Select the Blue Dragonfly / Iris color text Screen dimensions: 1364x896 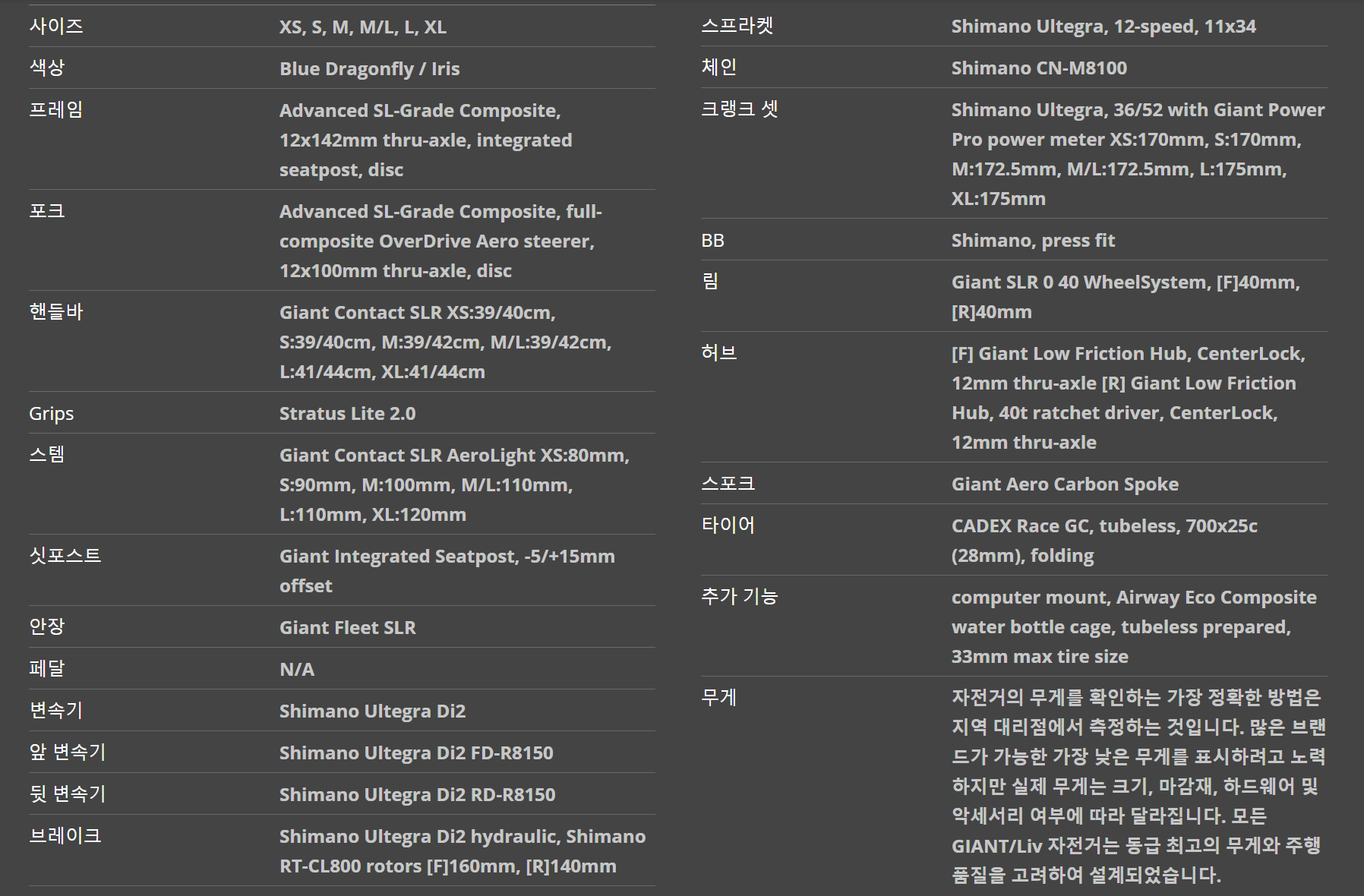click(370, 69)
